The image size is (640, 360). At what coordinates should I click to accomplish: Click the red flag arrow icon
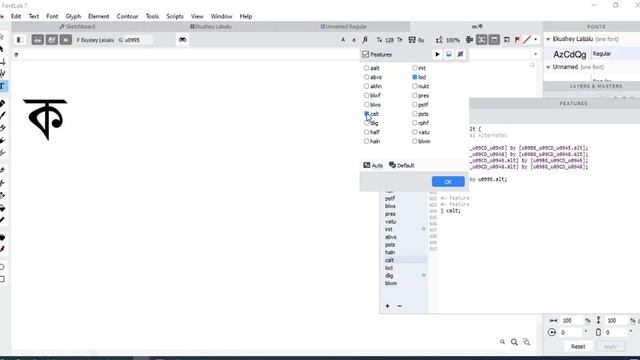pos(517,40)
